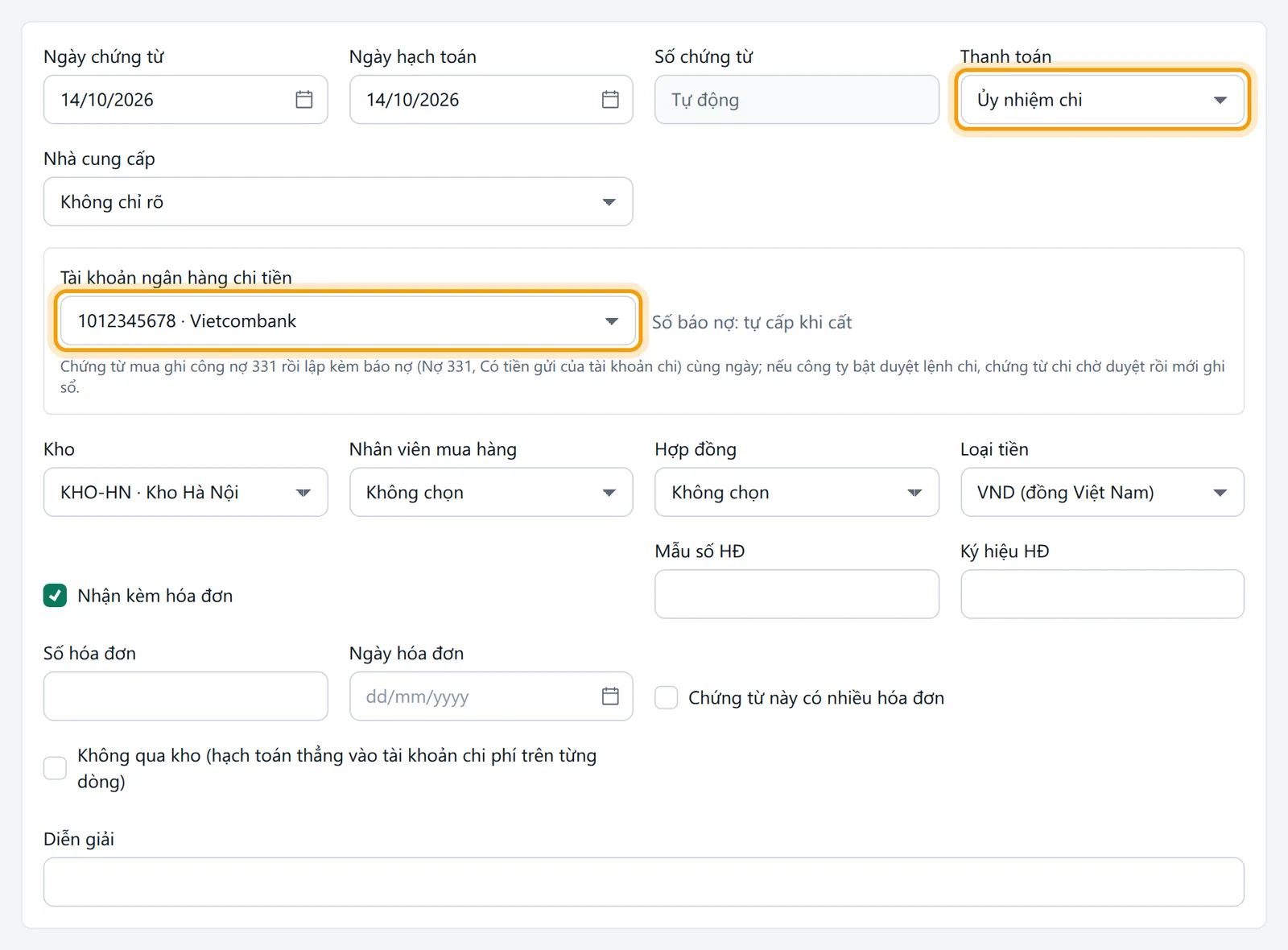Expand the Nhà cung cấp dropdown
This screenshot has width=1288, height=950.
(x=338, y=202)
